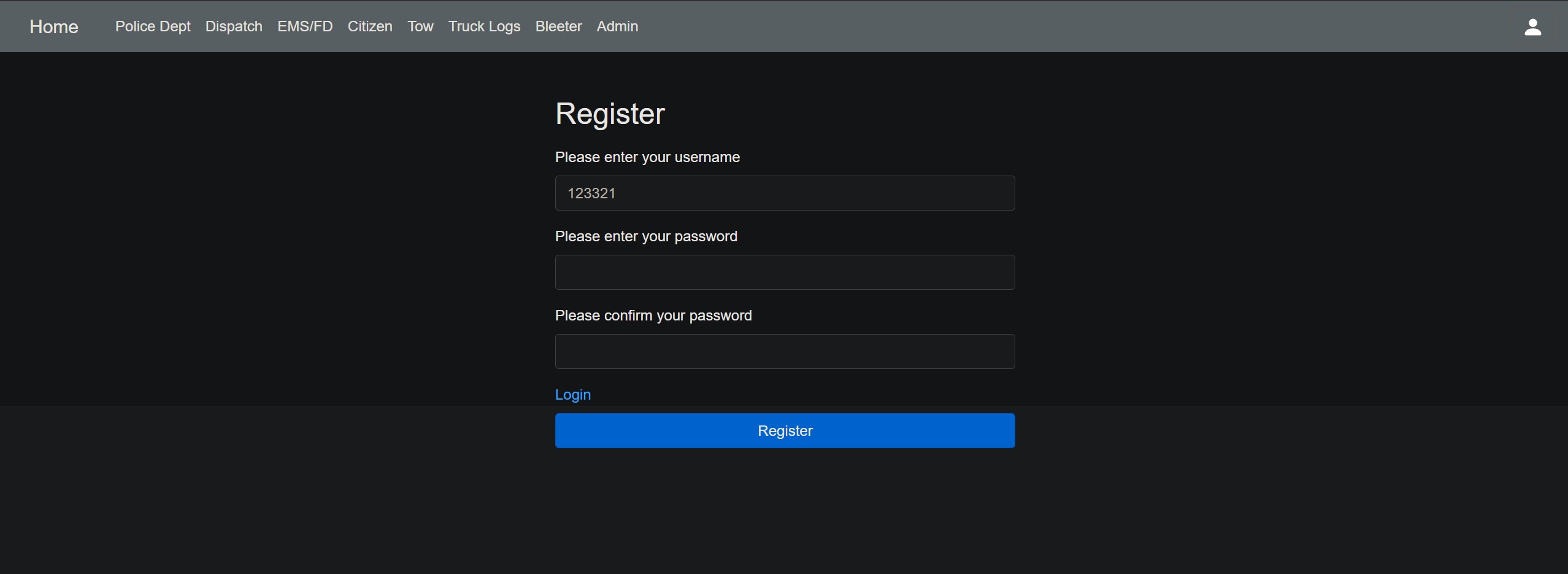This screenshot has width=1568, height=574.
Task: Click the Register page heading
Action: [x=610, y=114]
